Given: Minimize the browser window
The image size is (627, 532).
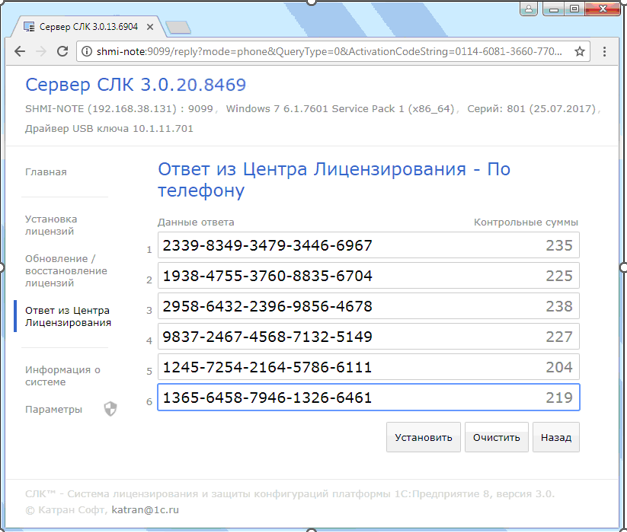Looking at the screenshot, I should [554, 9].
